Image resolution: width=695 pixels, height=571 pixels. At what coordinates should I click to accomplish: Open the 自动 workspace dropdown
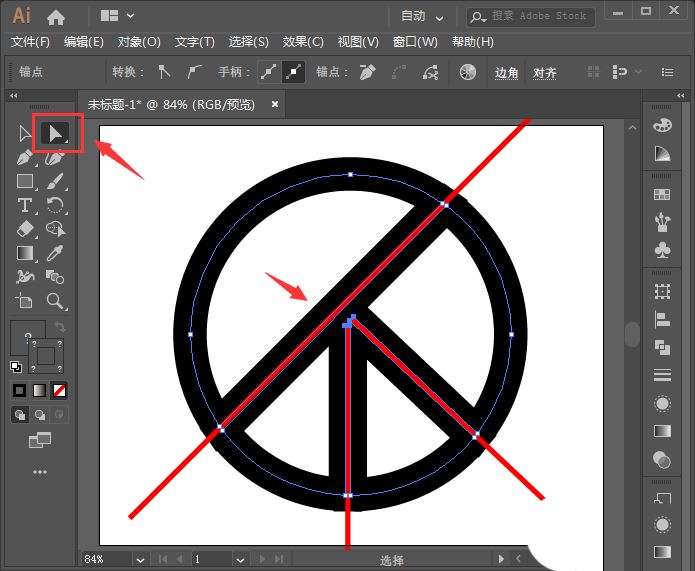point(420,16)
